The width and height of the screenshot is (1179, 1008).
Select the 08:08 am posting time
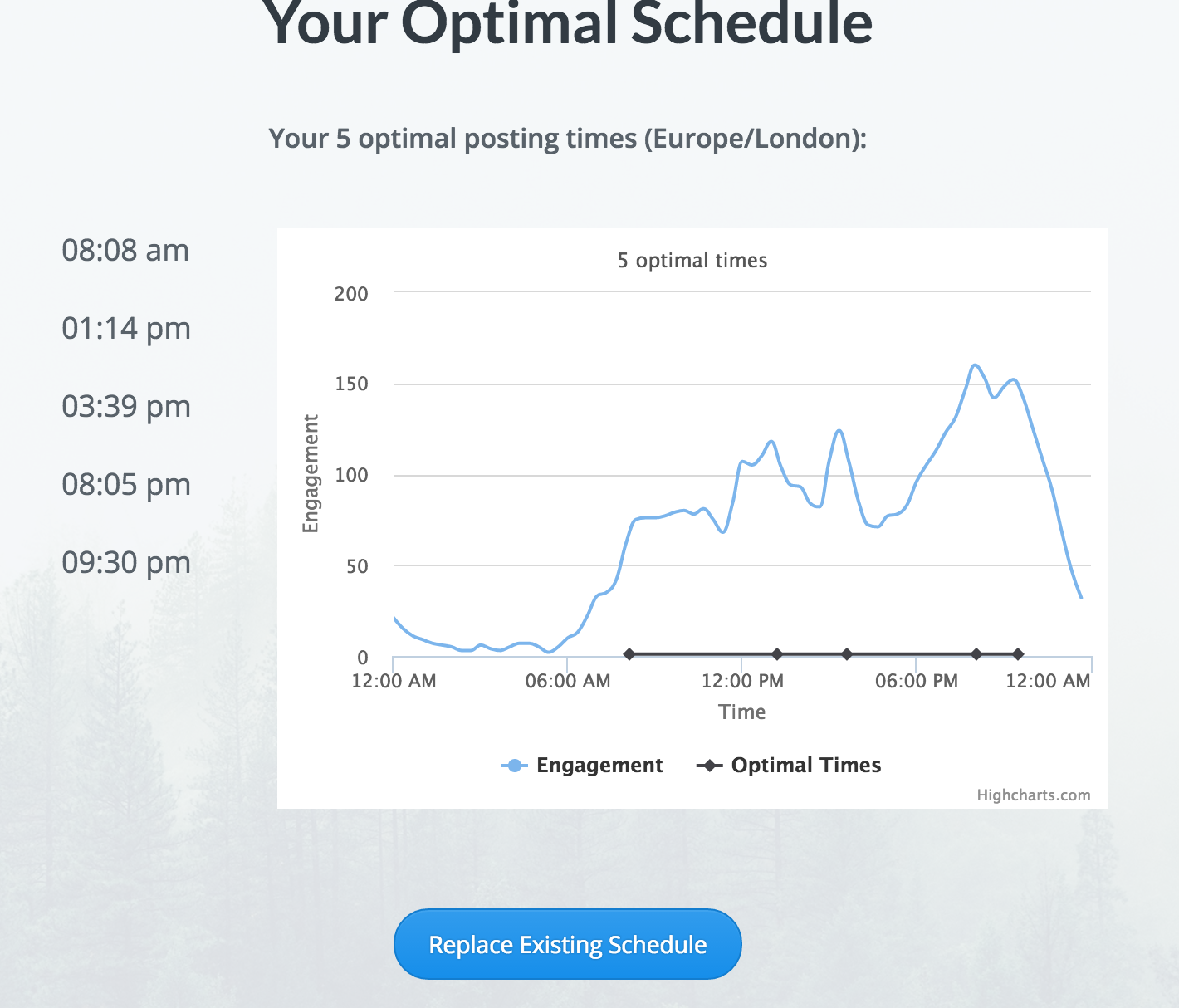pos(125,250)
